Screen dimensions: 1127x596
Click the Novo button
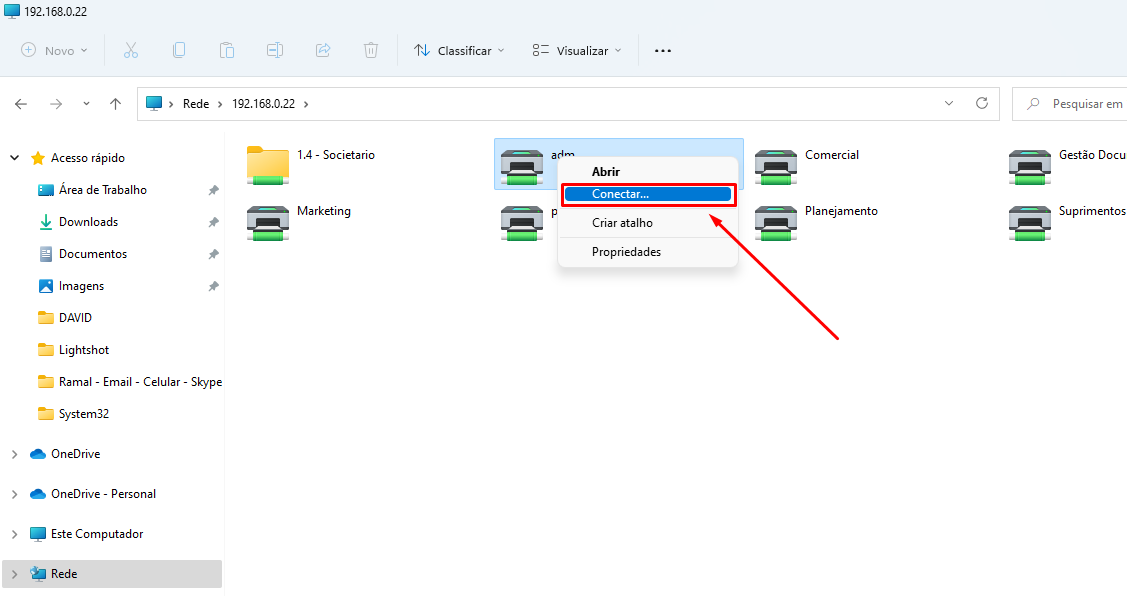[55, 50]
